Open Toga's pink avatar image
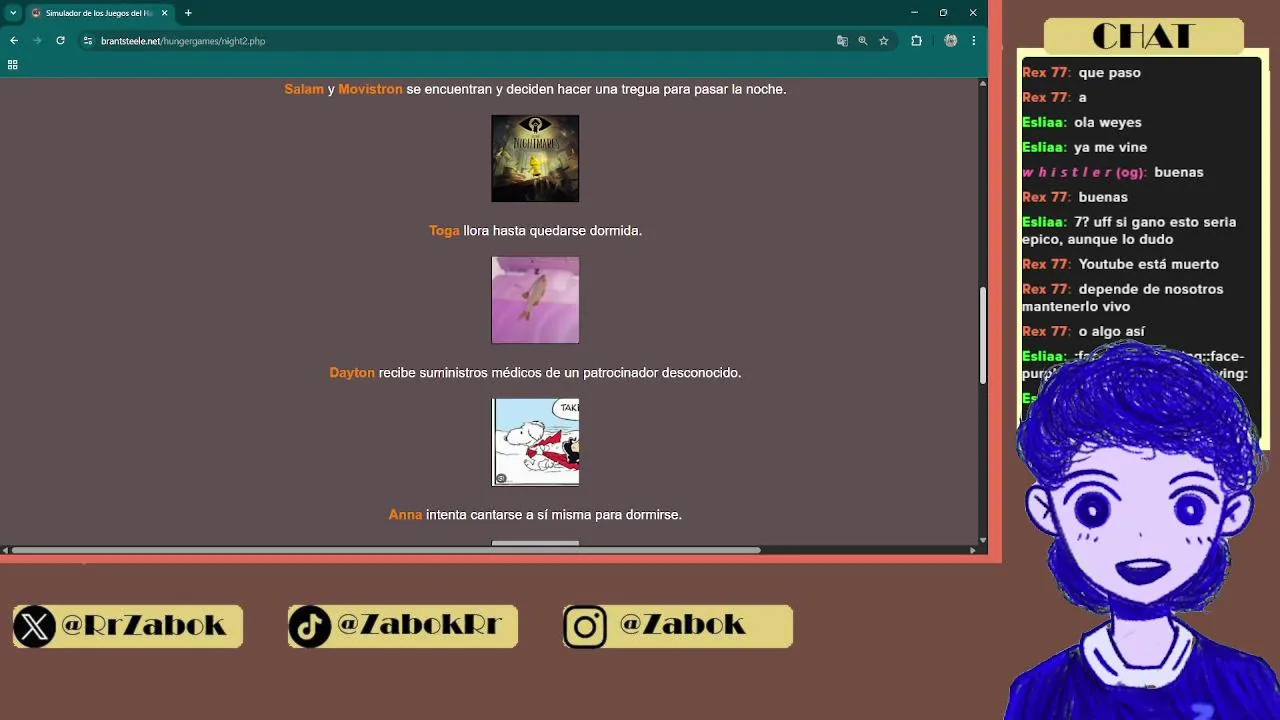 click(x=535, y=300)
